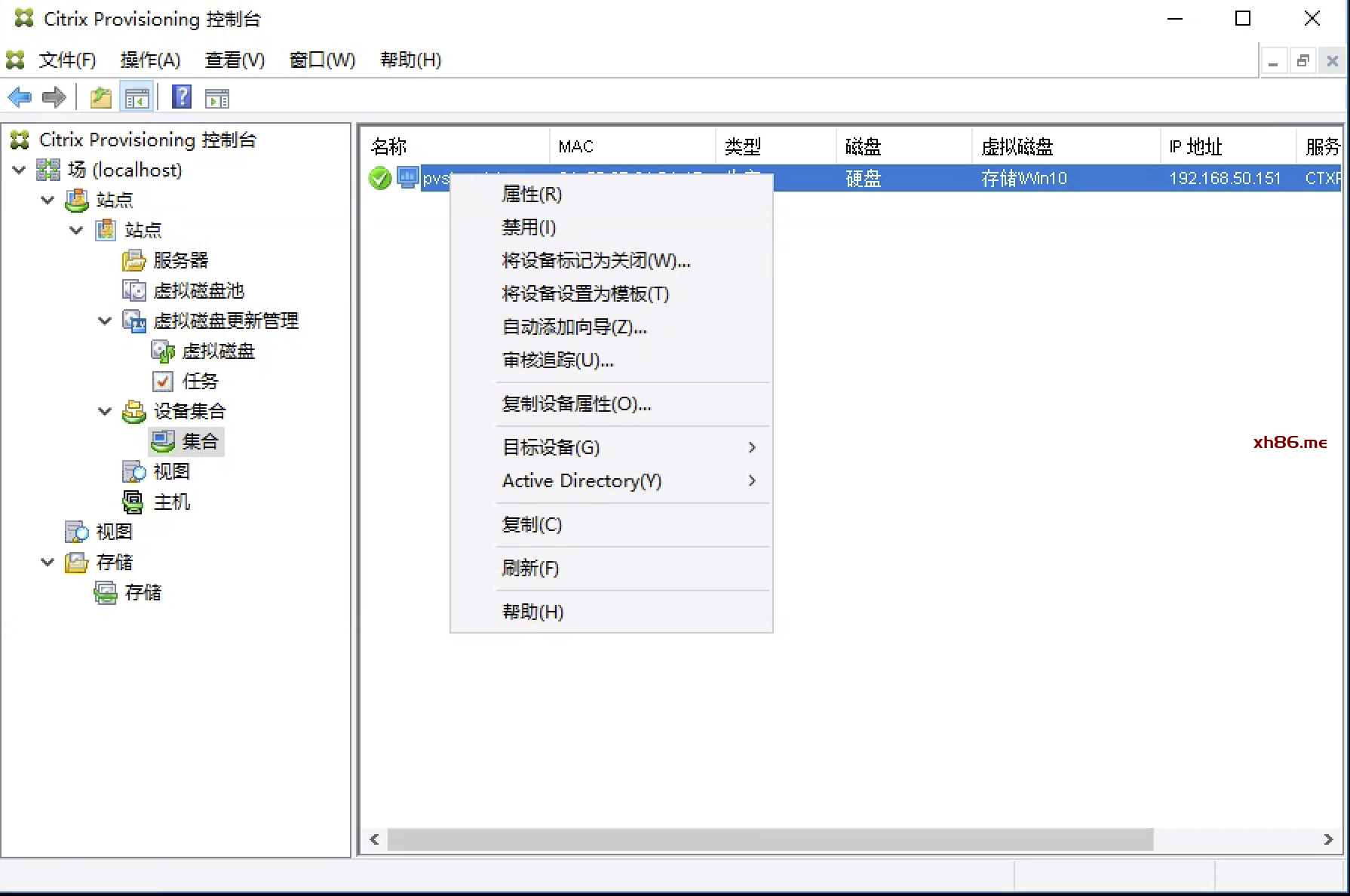Select the 任务 tree item label
1350x896 pixels.
[200, 381]
